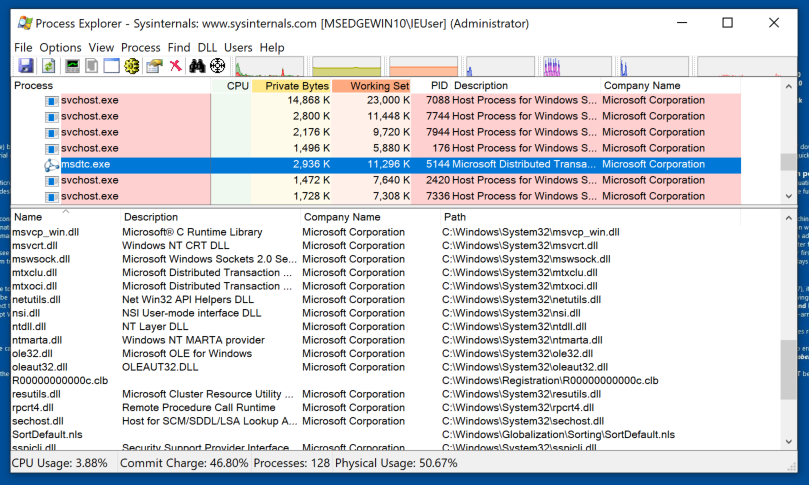Select the SortDefault.nls row
Image resolution: width=809 pixels, height=485 pixels.
tap(376, 434)
